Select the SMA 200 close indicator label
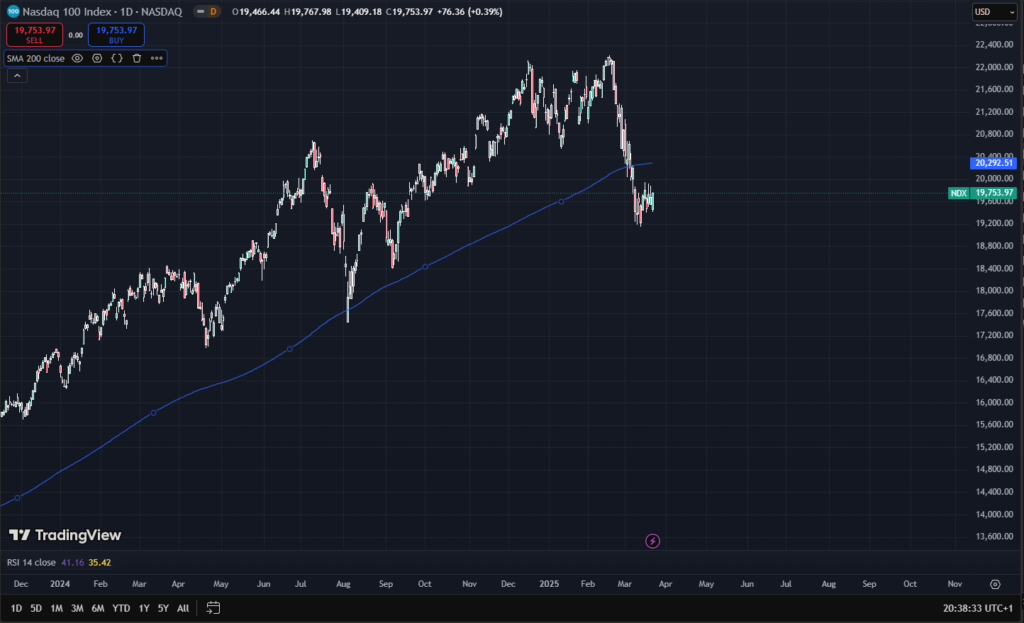1024x623 pixels. (x=35, y=58)
